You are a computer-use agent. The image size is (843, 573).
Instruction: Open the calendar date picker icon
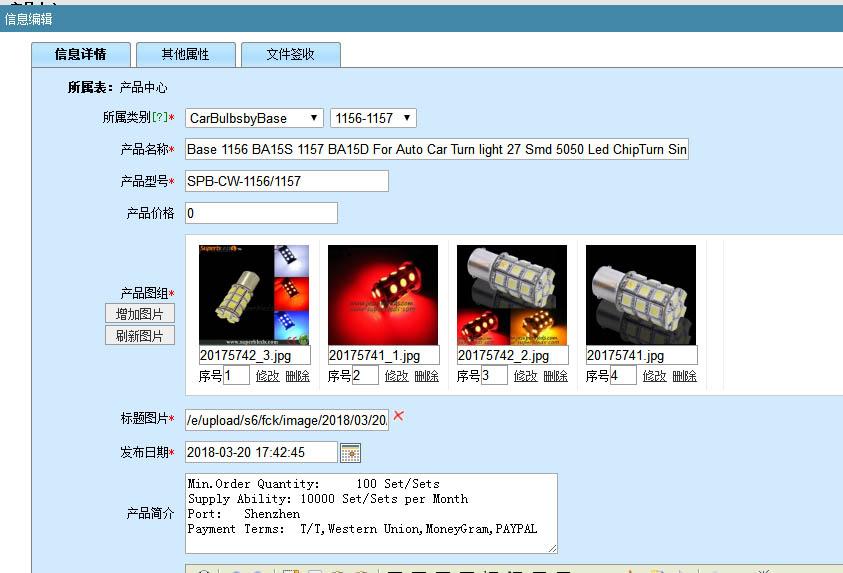click(351, 453)
